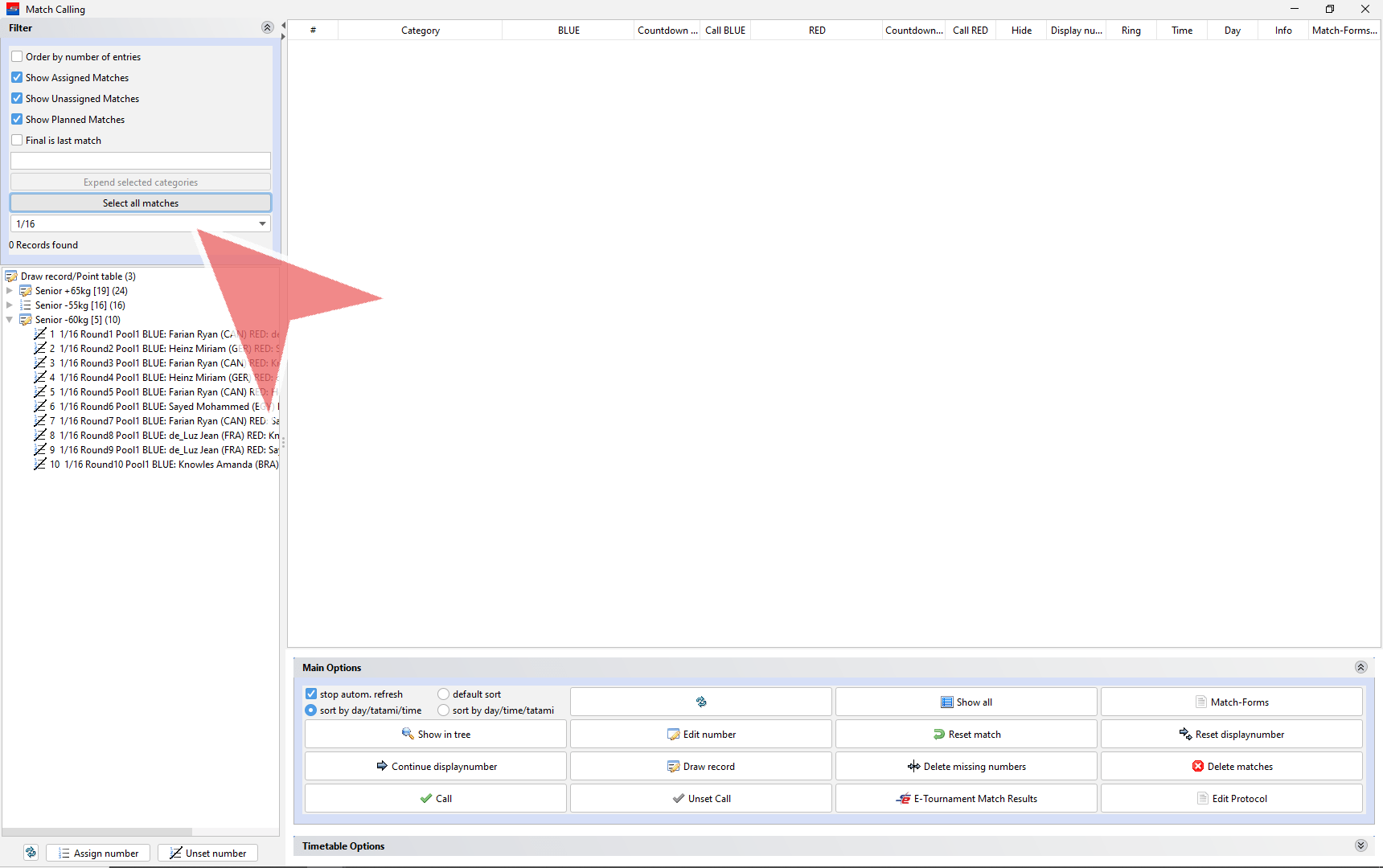Image resolution: width=1383 pixels, height=868 pixels.
Task: Click the refresh icon beside Assign number
Action: 31,853
